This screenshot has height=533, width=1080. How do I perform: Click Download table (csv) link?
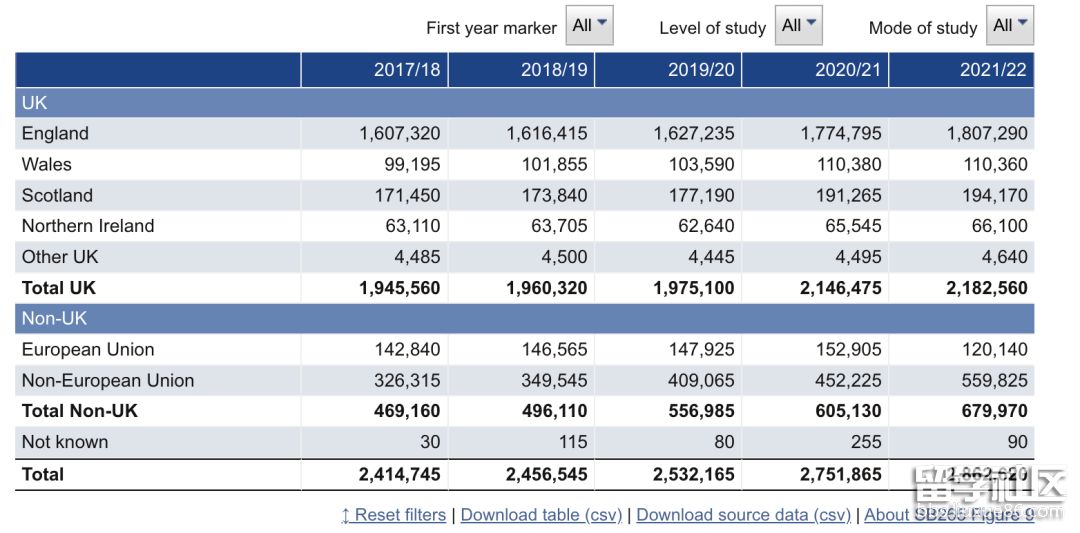[x=541, y=515]
